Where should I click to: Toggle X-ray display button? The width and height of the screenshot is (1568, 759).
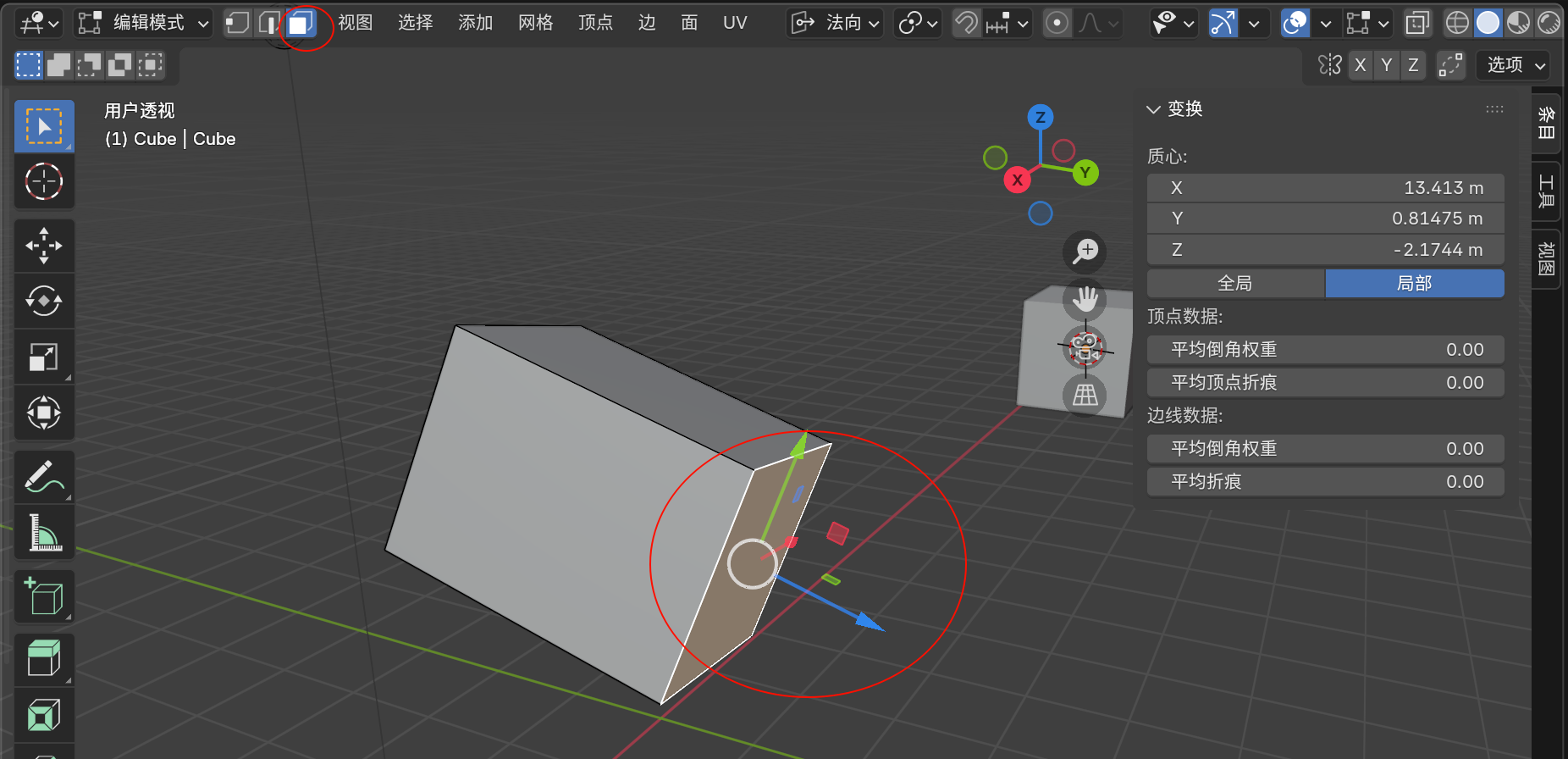click(x=1417, y=23)
